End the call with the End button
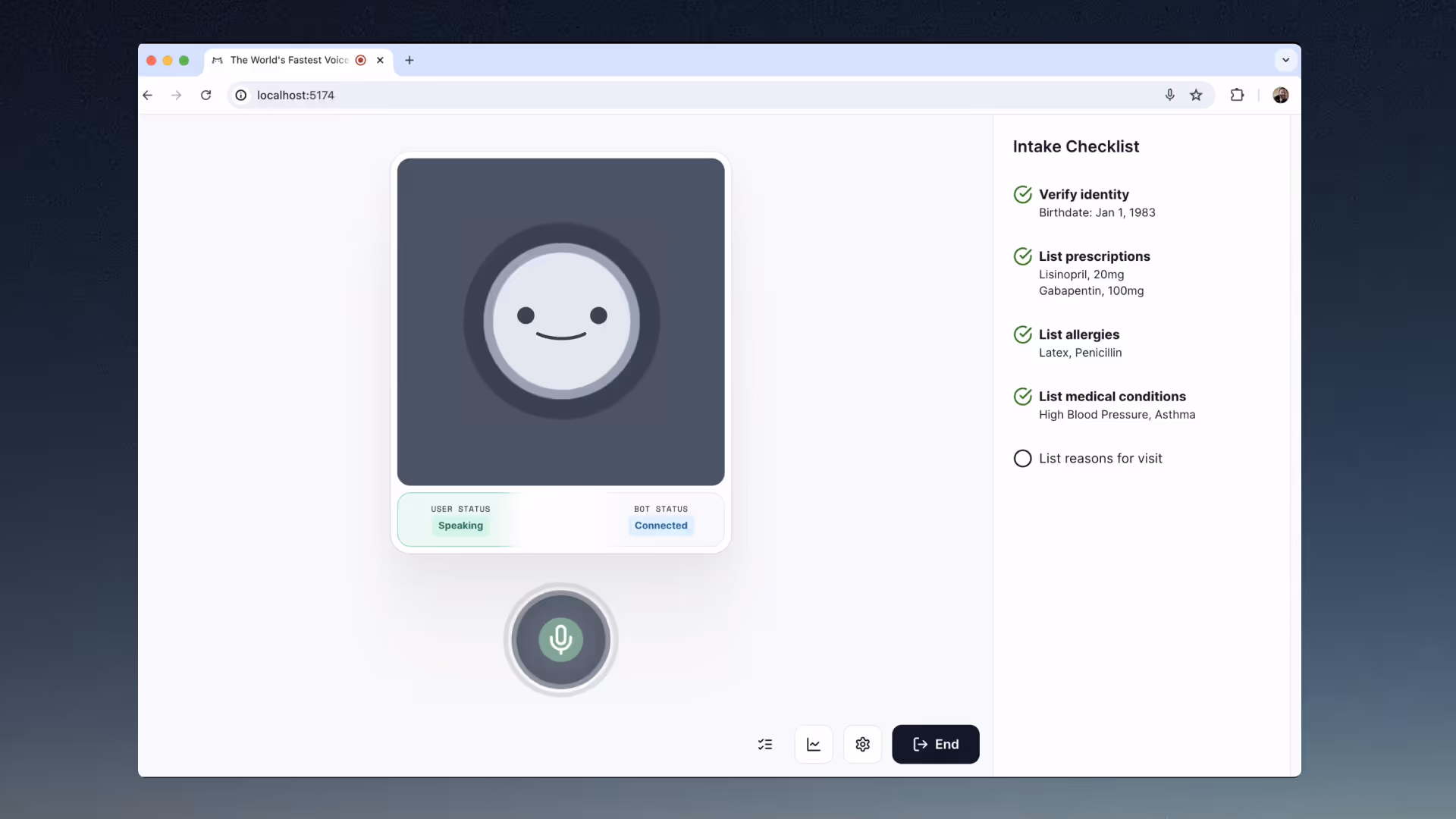The image size is (1456, 819). tap(935, 744)
